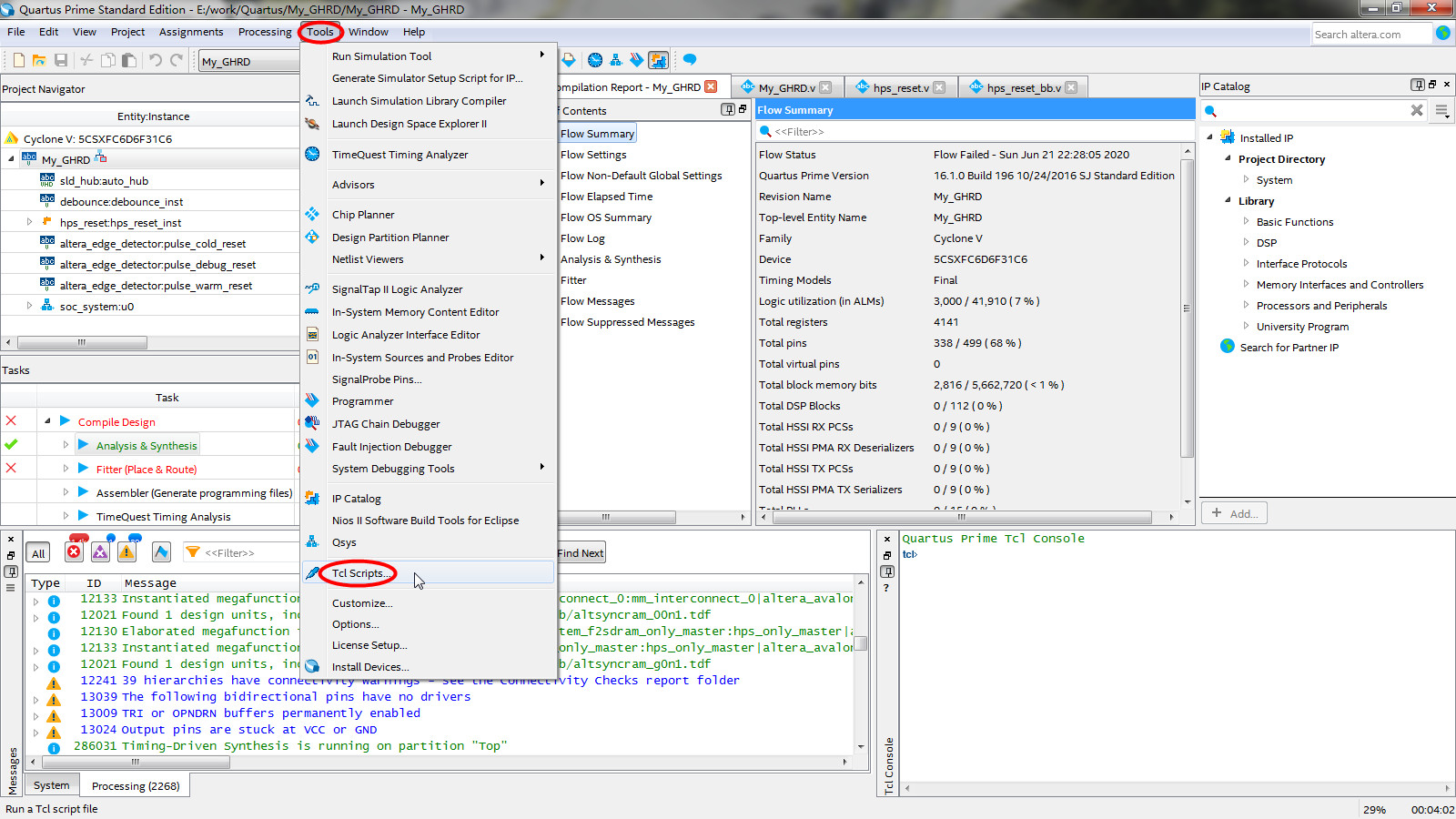Click the IP Catalog menu icon

(x=312, y=498)
